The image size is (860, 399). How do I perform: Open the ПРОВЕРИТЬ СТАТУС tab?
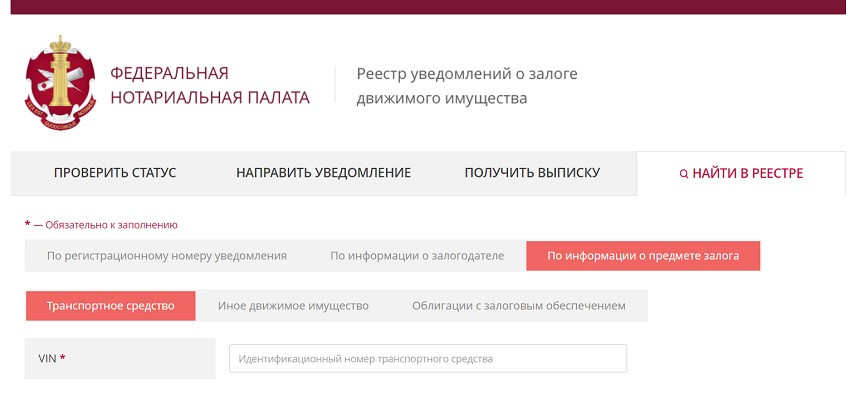(115, 173)
